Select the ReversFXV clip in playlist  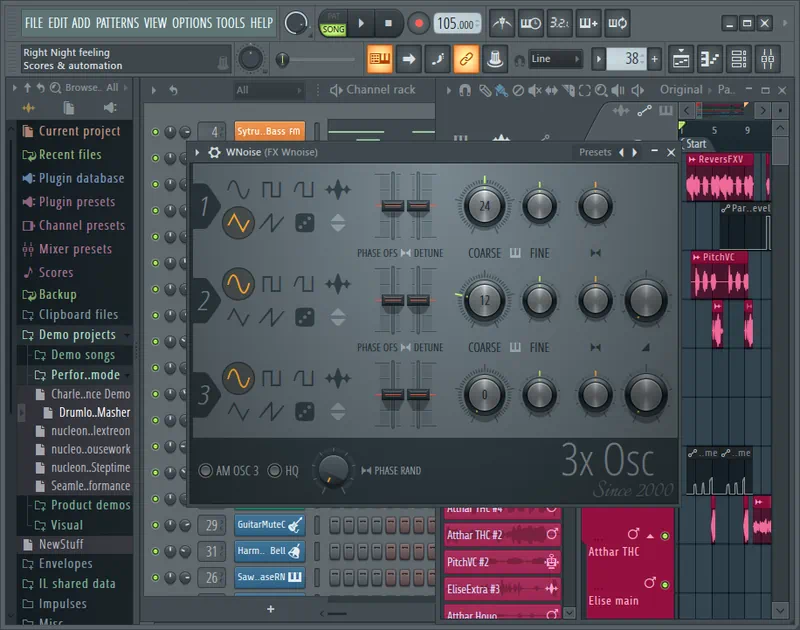(x=720, y=177)
